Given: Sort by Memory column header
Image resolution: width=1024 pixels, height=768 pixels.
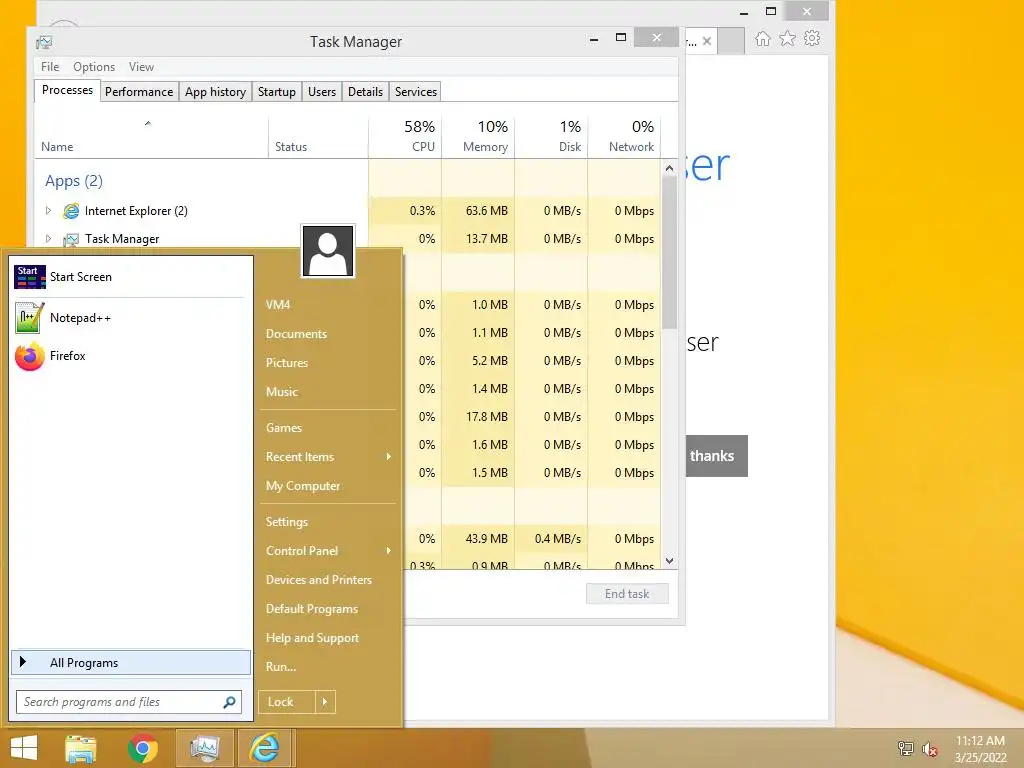Looking at the screenshot, I should tap(478, 137).
